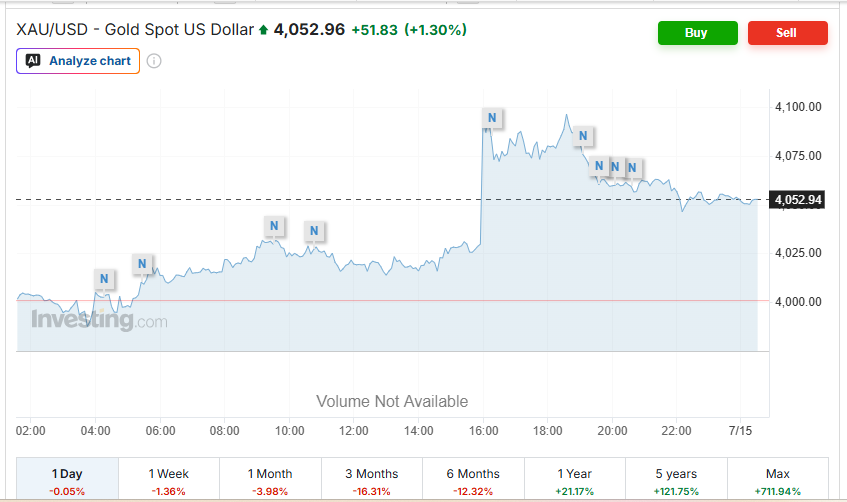Switch to the 1 Year timeframe
This screenshot has height=502, width=847.
[x=575, y=479]
